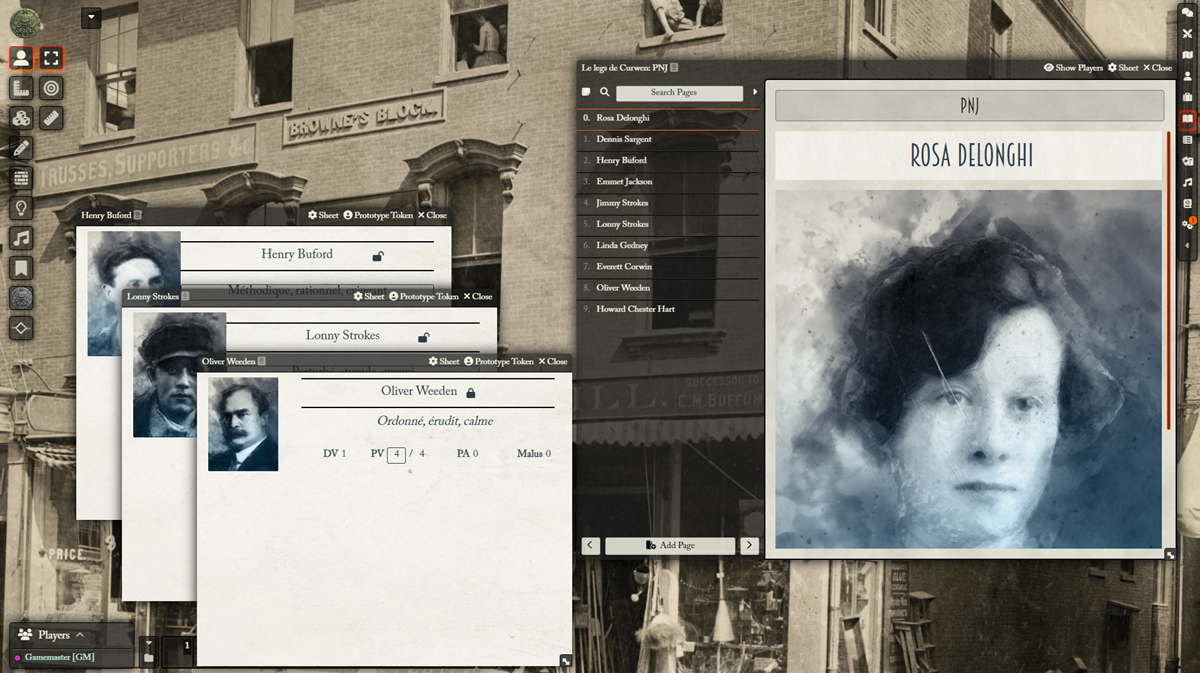Click Show Players in journal header
The width and height of the screenshot is (1200, 673).
1073,68
